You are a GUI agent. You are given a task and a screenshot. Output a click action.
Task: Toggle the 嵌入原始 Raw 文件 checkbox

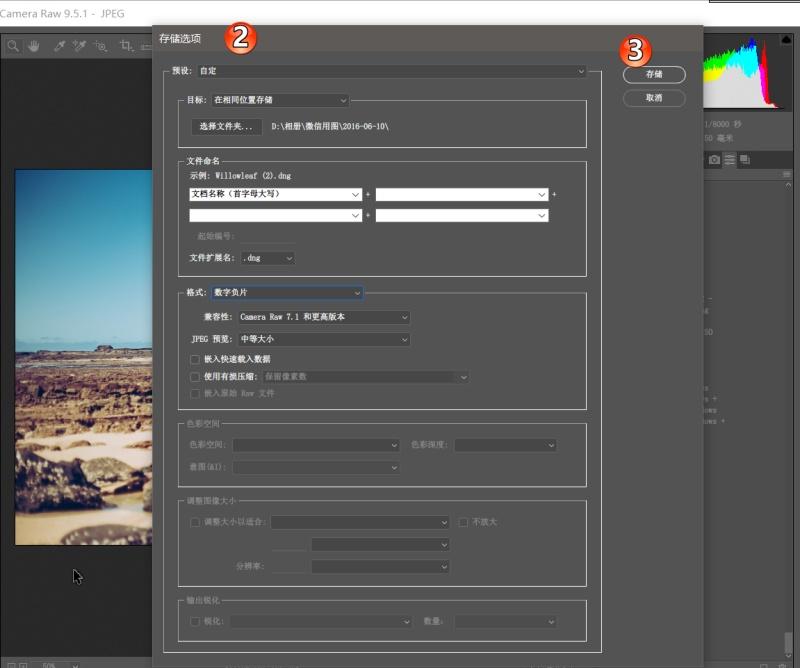coord(194,394)
